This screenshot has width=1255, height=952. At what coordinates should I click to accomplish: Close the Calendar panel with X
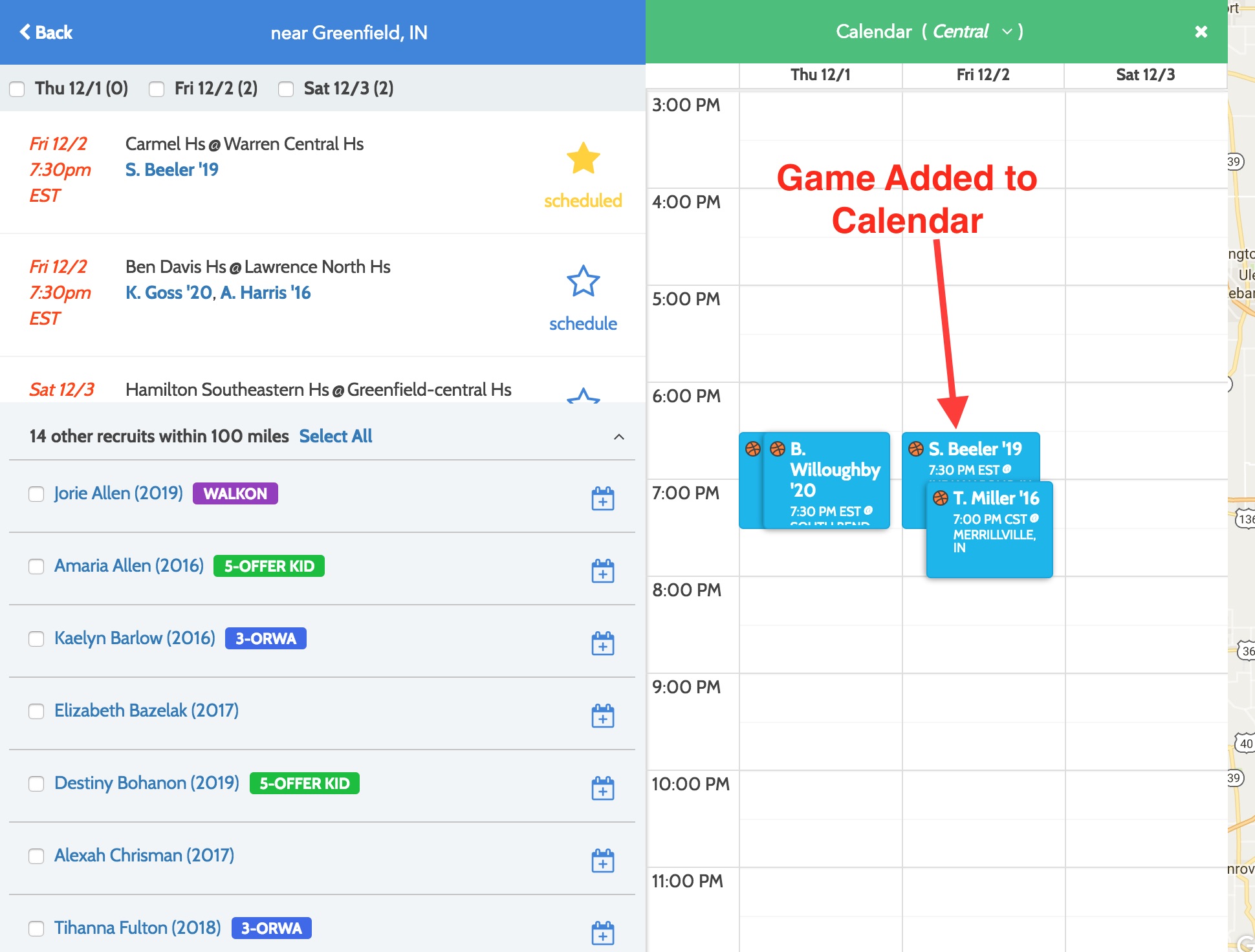[1201, 32]
